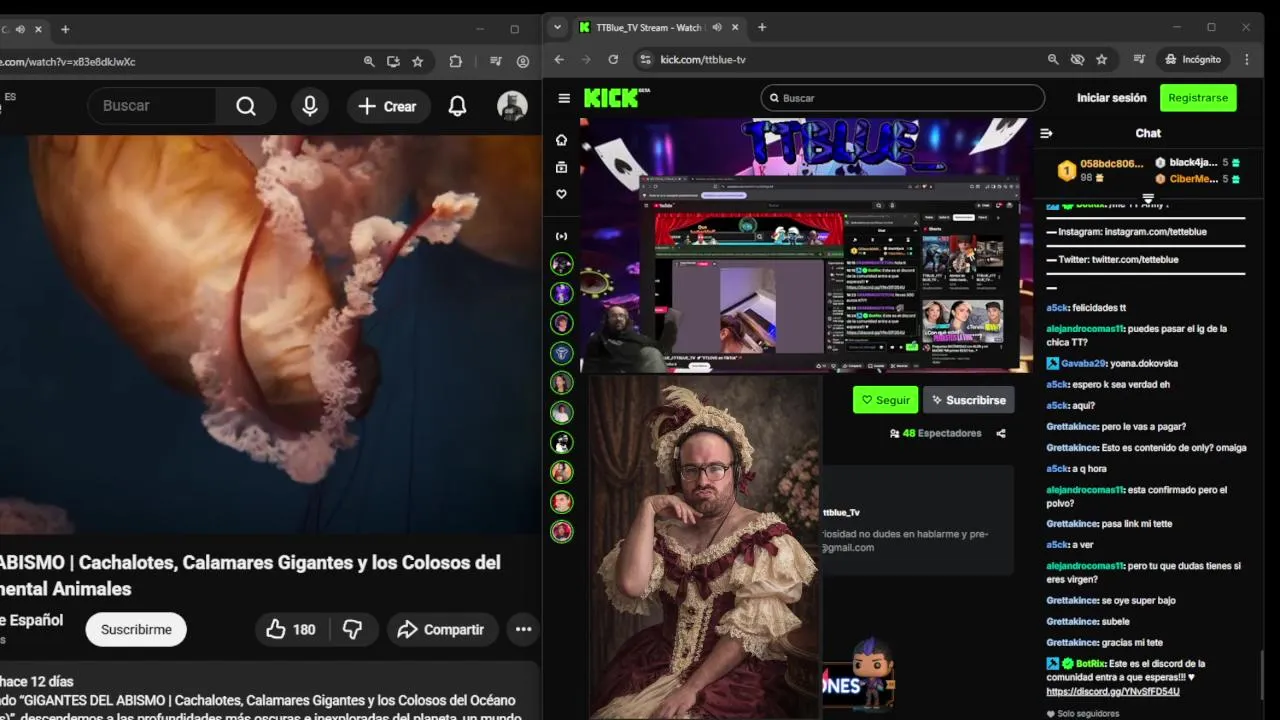
Task: Click Iniciar sesión on Kick
Action: (1111, 98)
